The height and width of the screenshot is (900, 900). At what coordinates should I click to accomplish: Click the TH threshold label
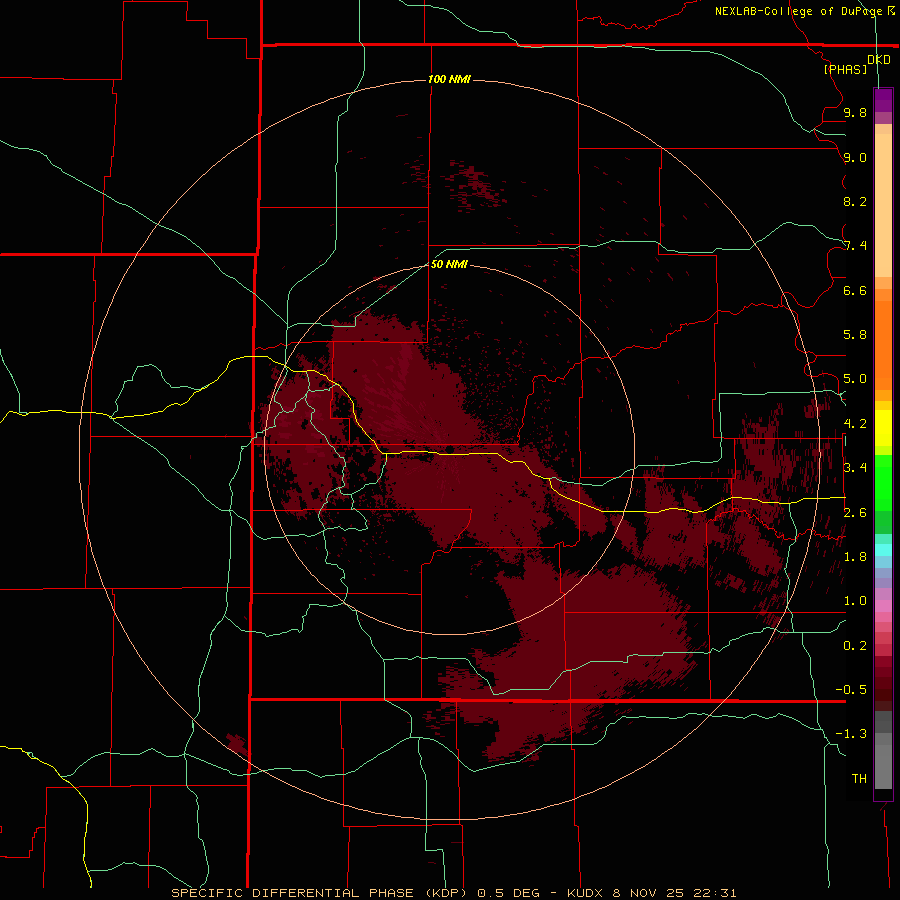[x=859, y=779]
